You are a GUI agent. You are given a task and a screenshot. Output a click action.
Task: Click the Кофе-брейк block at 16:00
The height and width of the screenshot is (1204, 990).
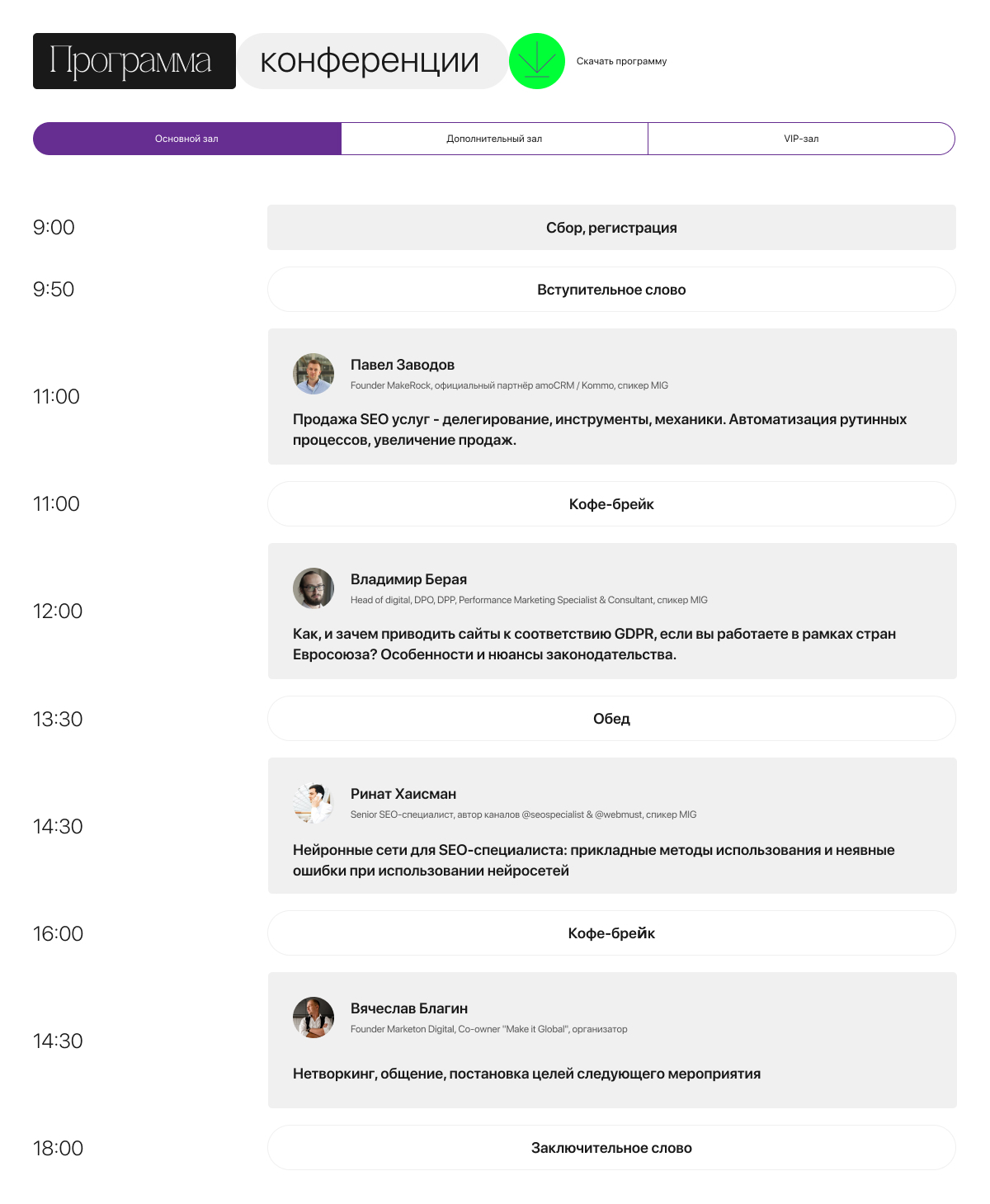point(611,933)
